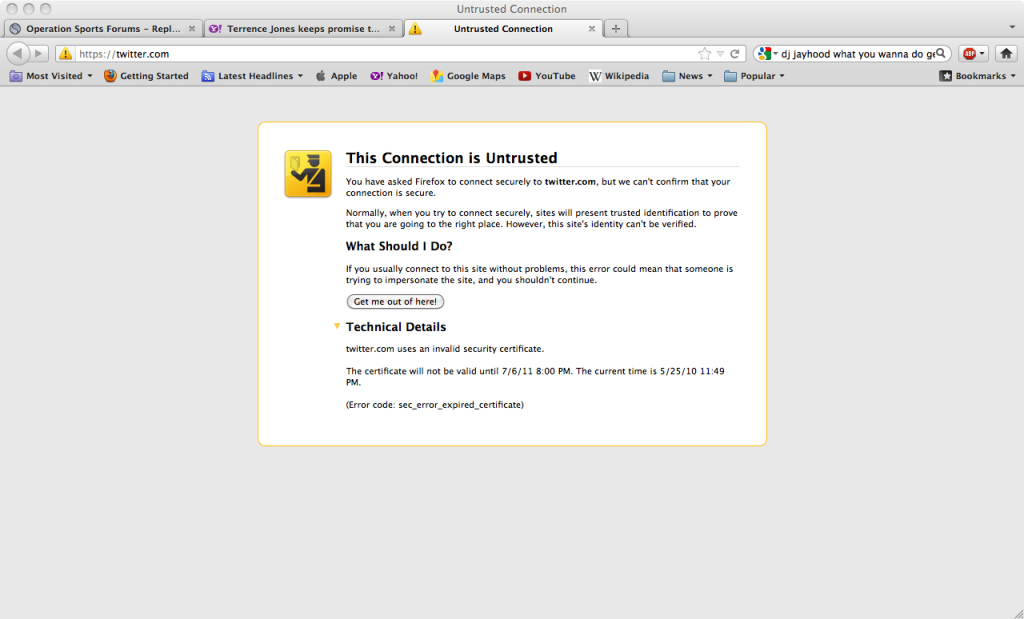1024x619 pixels.
Task: Open the Bookmarks menu button
Action: pyautogui.click(x=978, y=76)
